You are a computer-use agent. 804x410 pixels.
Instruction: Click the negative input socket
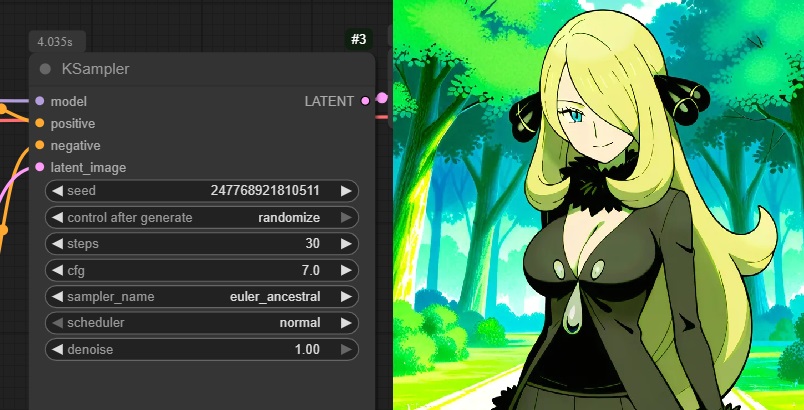(x=39, y=146)
